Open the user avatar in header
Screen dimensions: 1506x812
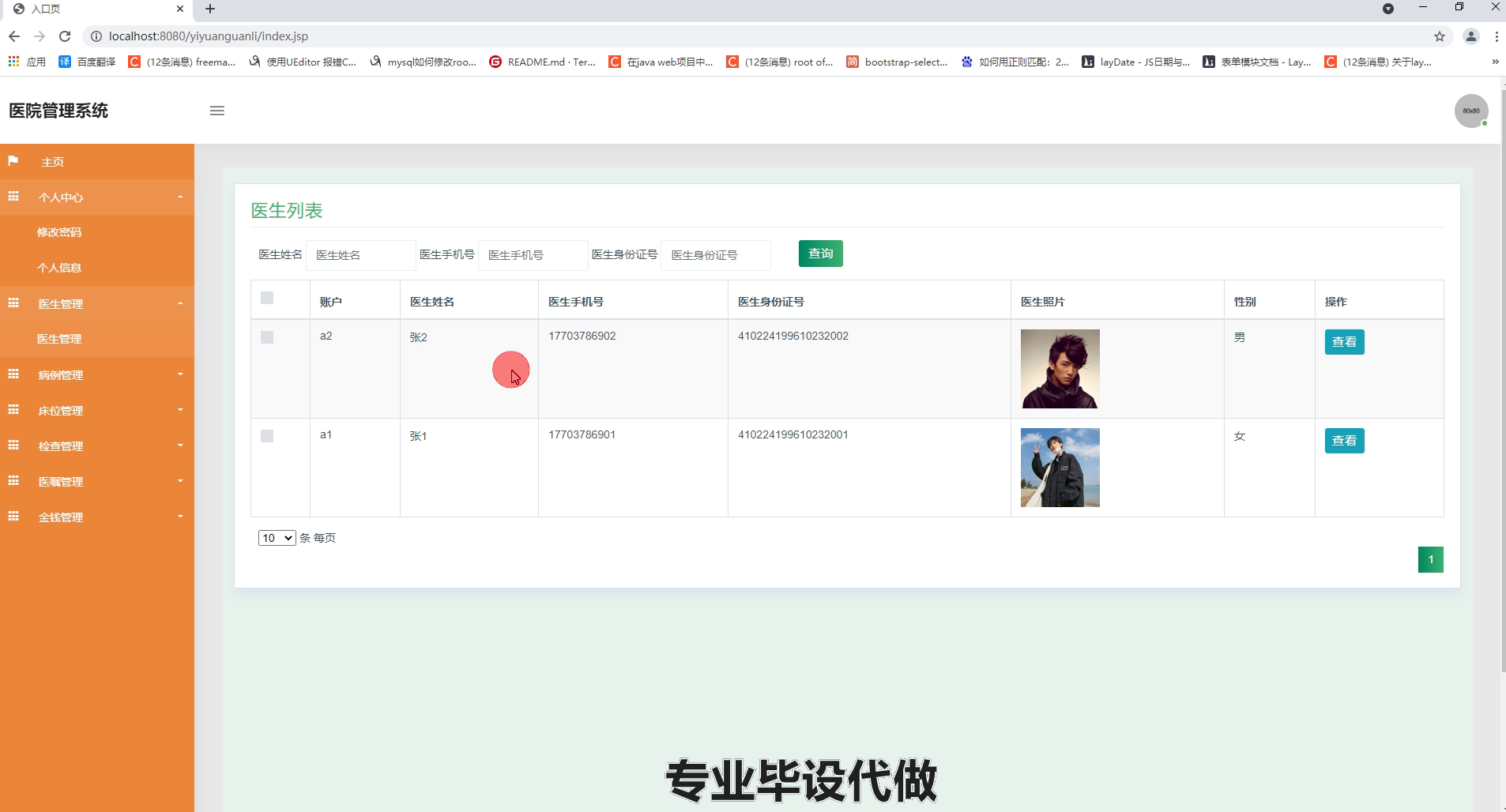pos(1471,111)
